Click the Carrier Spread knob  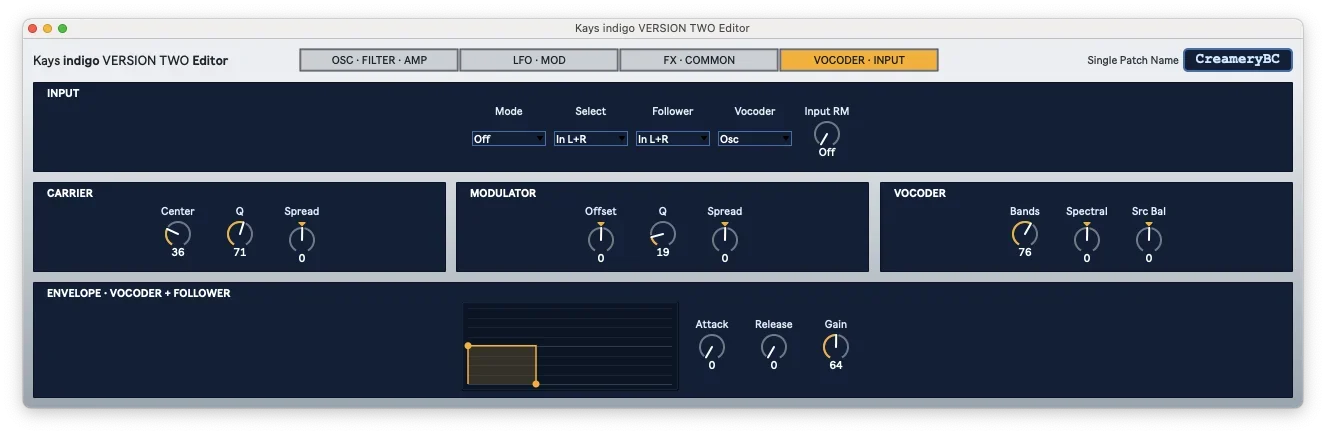302,238
